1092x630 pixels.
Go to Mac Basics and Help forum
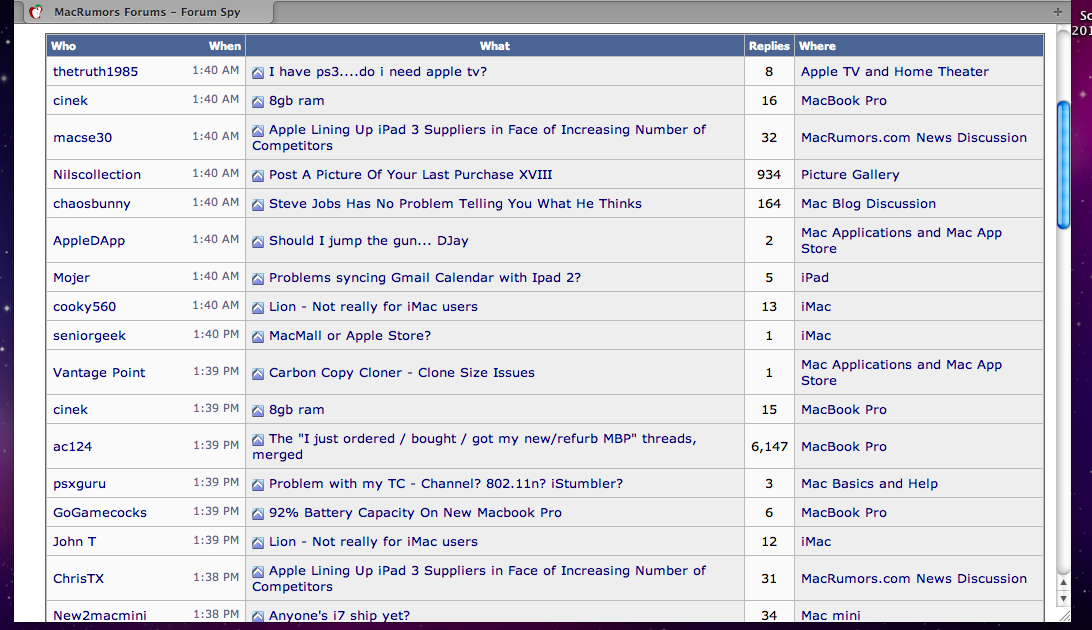869,484
